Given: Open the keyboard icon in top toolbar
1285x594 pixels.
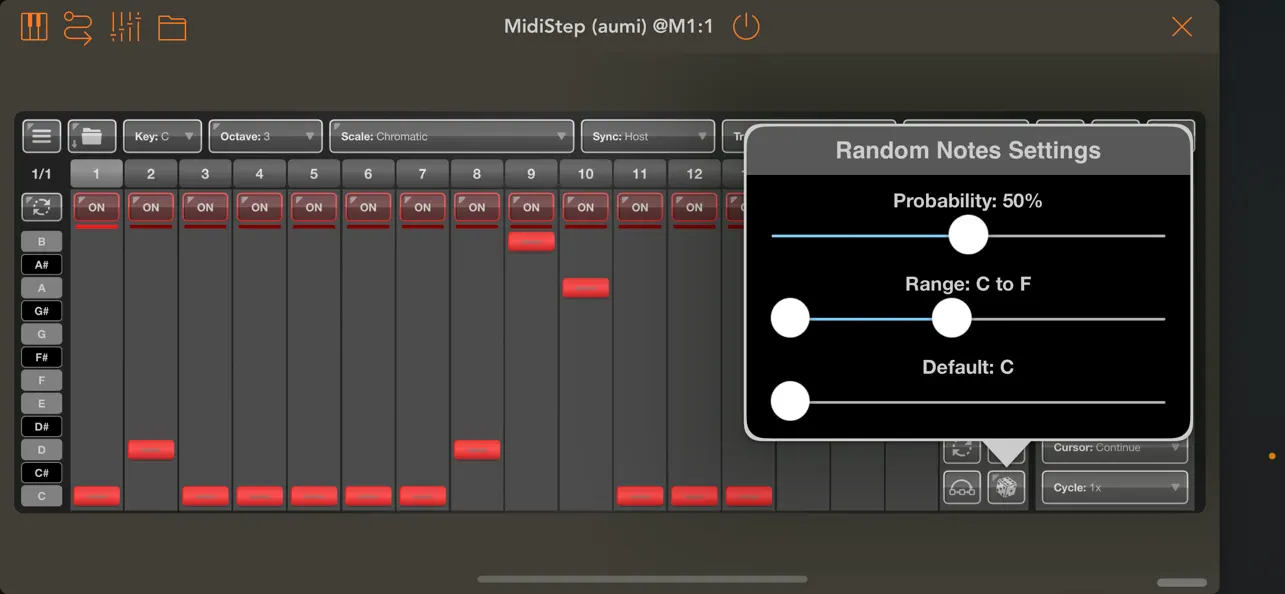Looking at the screenshot, I should click(34, 27).
